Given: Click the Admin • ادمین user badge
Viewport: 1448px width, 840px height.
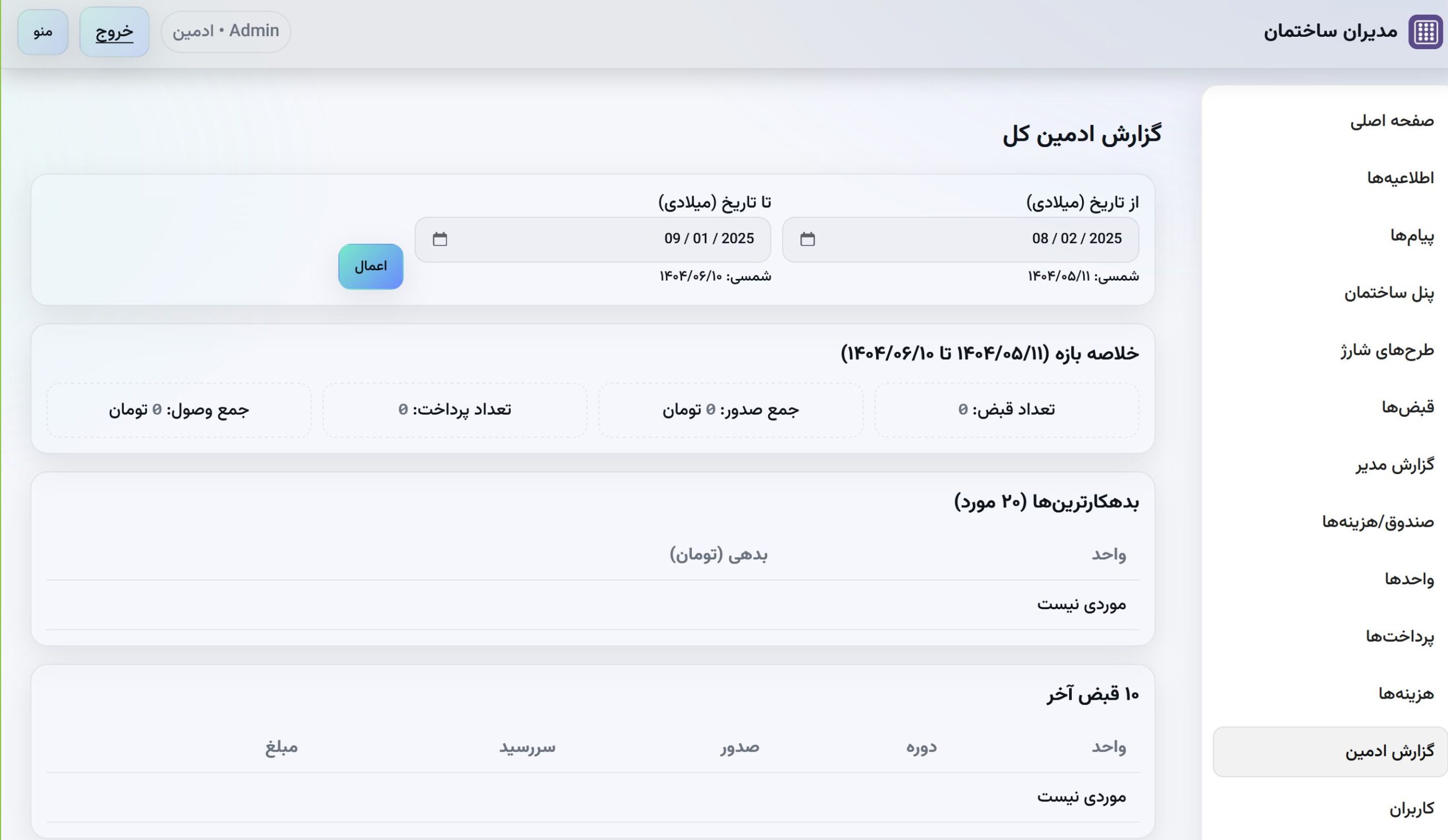Looking at the screenshot, I should pos(226,32).
